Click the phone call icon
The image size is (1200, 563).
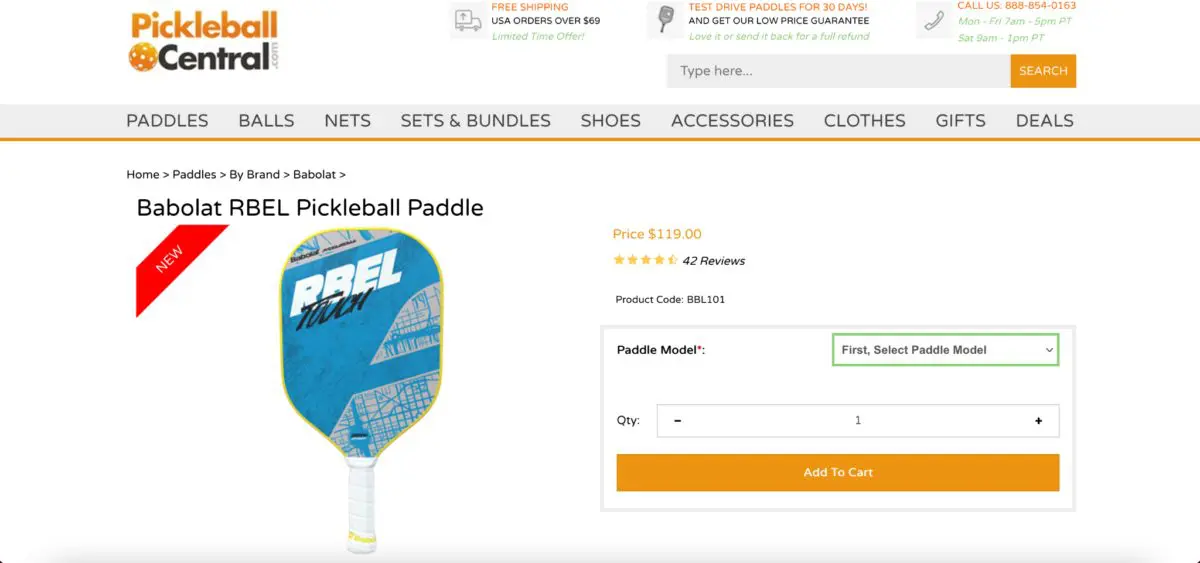click(934, 20)
